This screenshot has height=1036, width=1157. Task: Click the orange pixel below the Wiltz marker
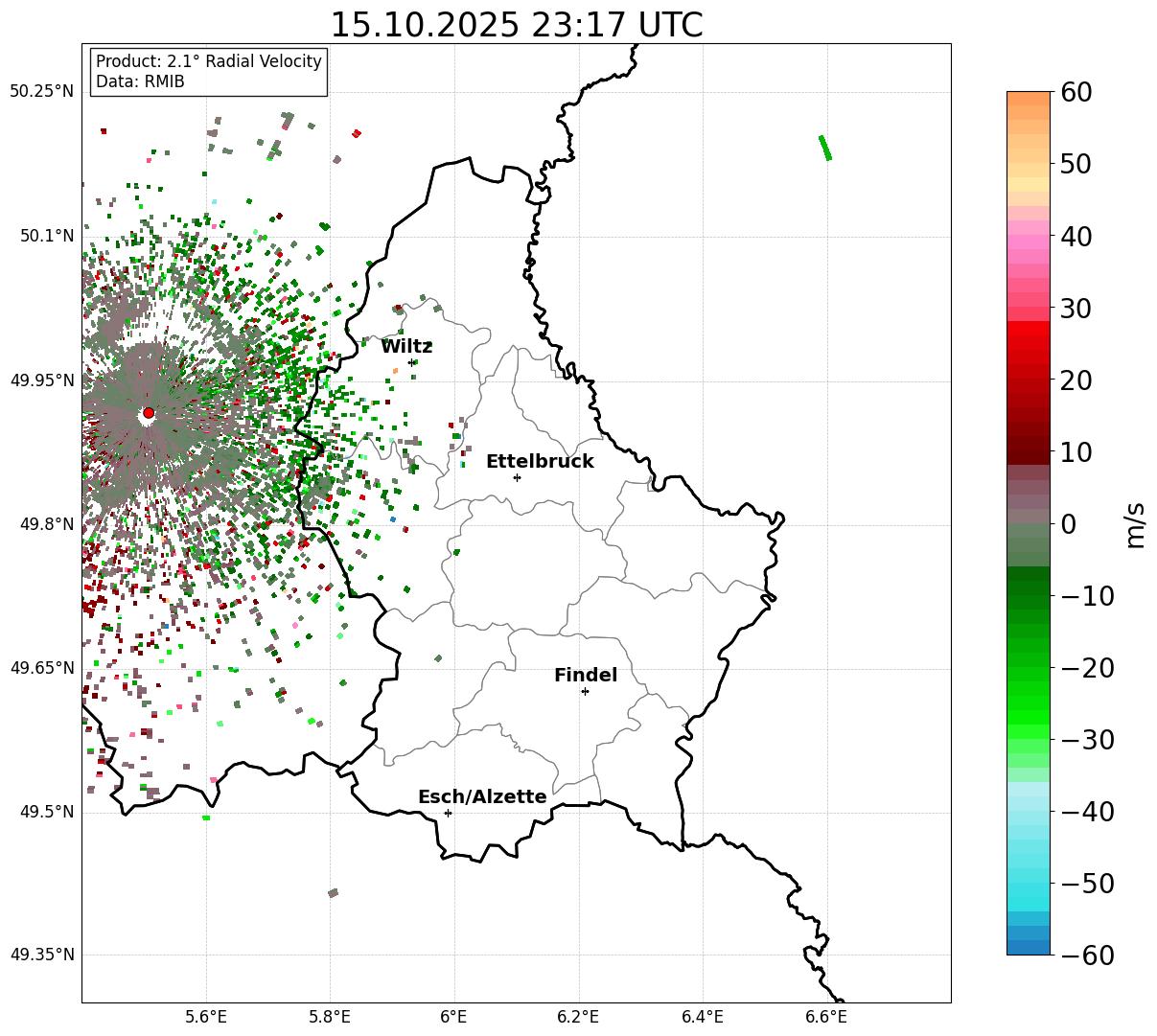pos(395,370)
